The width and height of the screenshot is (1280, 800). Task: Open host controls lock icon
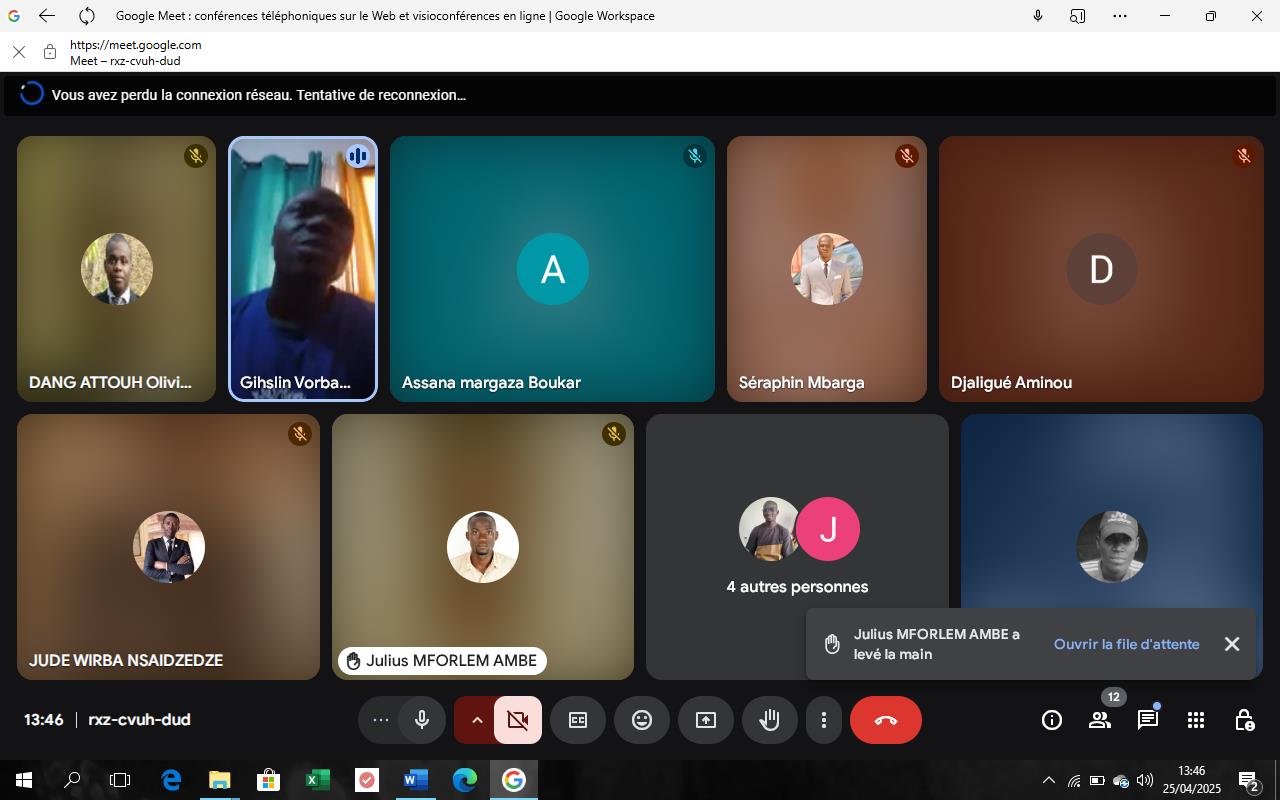[x=1244, y=720]
